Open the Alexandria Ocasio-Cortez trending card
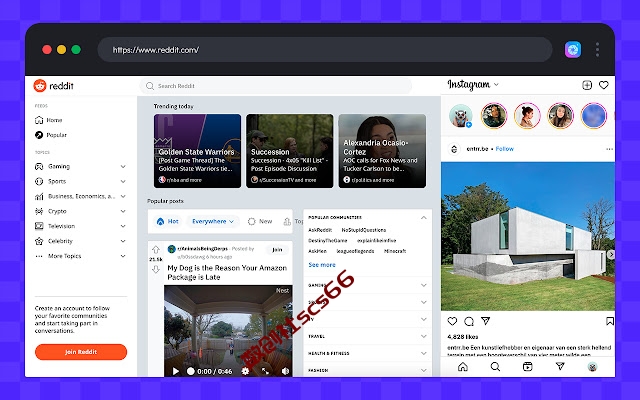This screenshot has width=640, height=400. (382, 151)
